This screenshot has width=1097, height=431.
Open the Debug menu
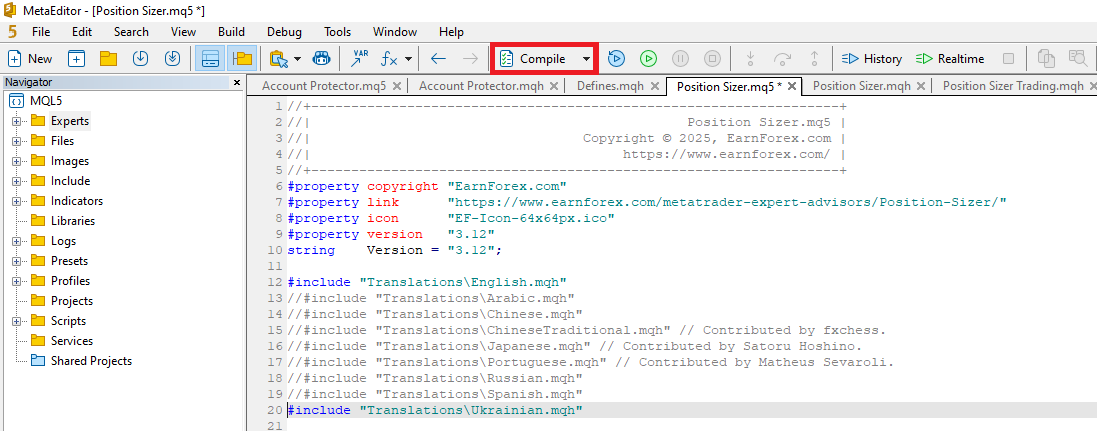pyautogui.click(x=284, y=31)
